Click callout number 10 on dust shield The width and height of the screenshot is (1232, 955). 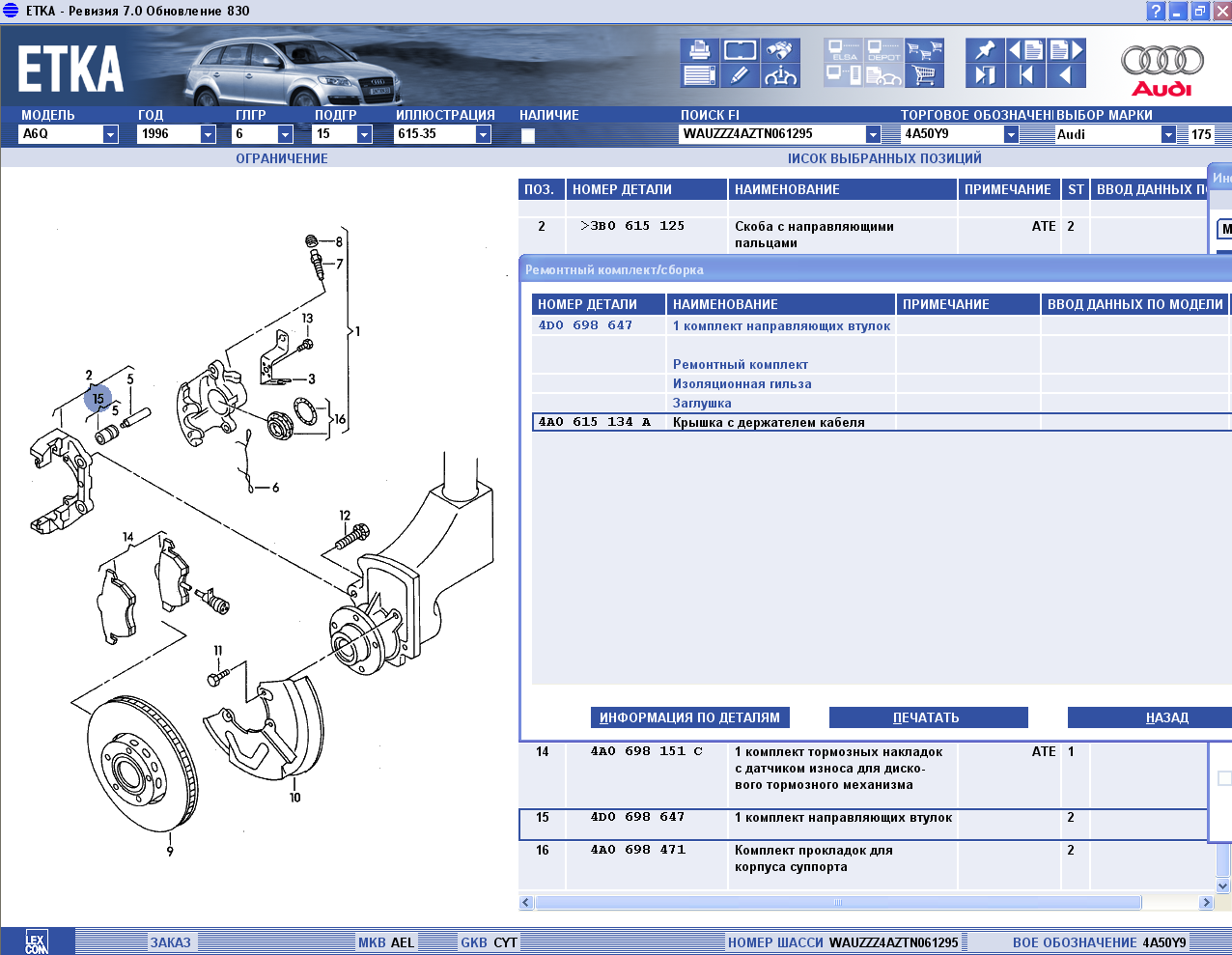pyautogui.click(x=294, y=797)
